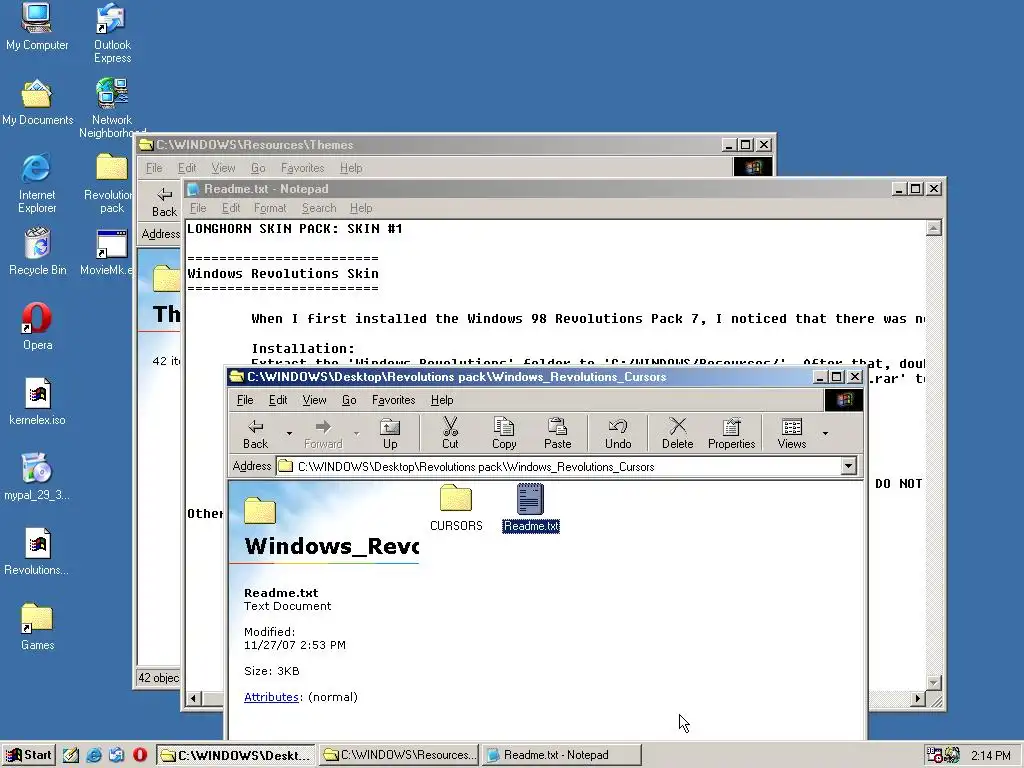This screenshot has height=768, width=1024.
Task: Click the Views toolbar button
Action: coord(792,434)
